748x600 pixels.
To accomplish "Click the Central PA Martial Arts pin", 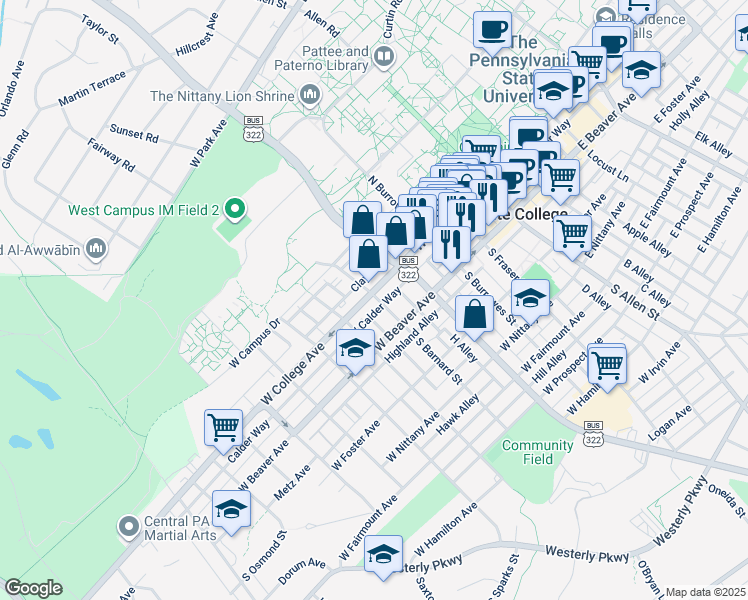I will click(128, 526).
